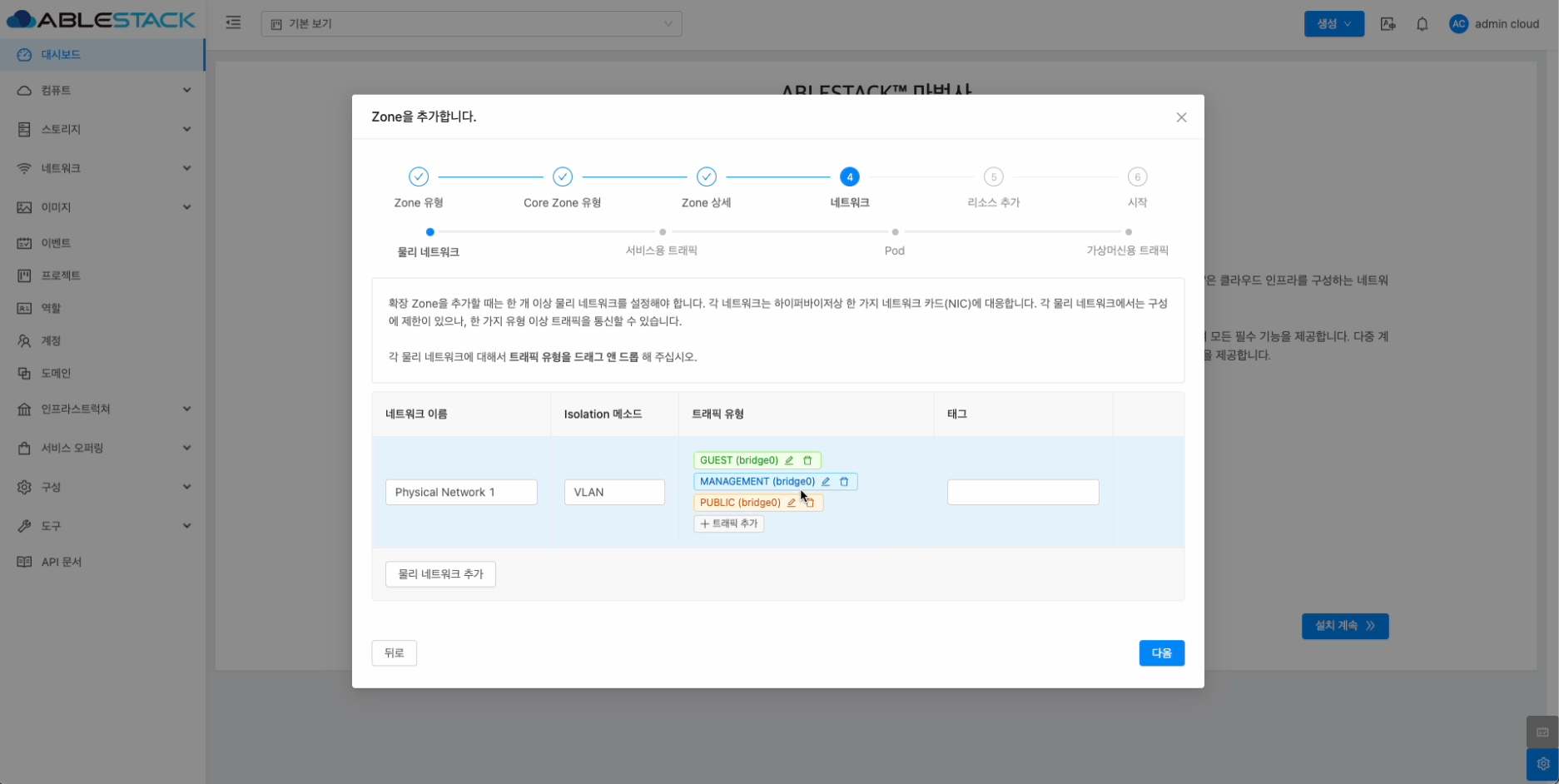Close the Zone add dialog

(1181, 117)
